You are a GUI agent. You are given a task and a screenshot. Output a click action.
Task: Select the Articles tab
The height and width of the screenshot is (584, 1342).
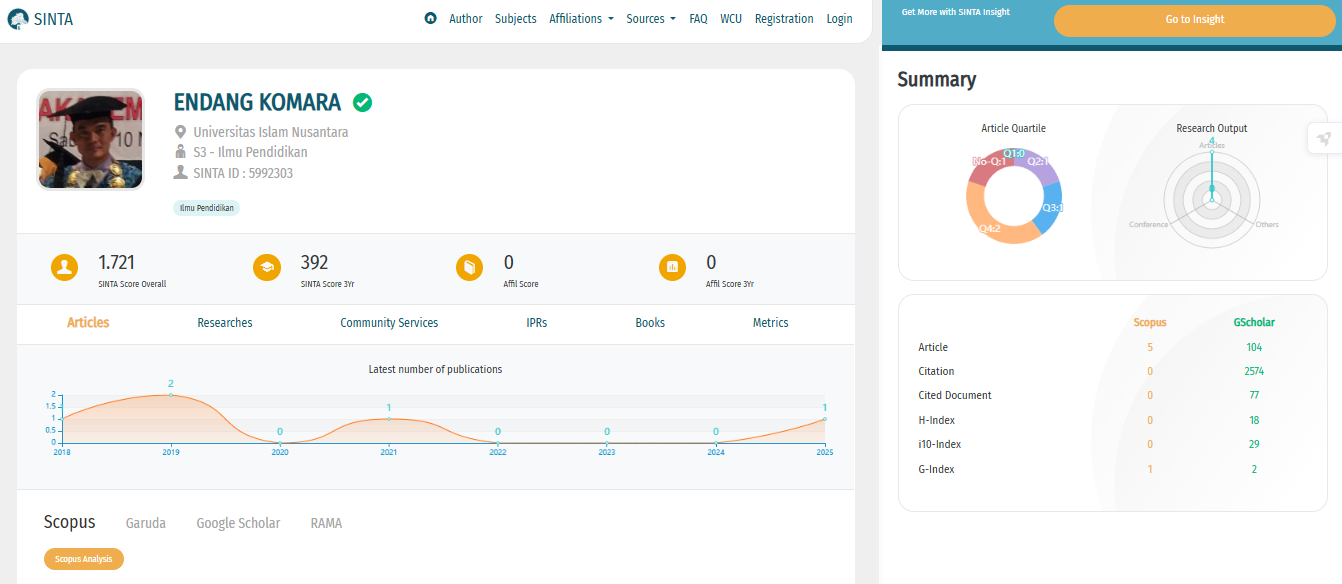88,323
